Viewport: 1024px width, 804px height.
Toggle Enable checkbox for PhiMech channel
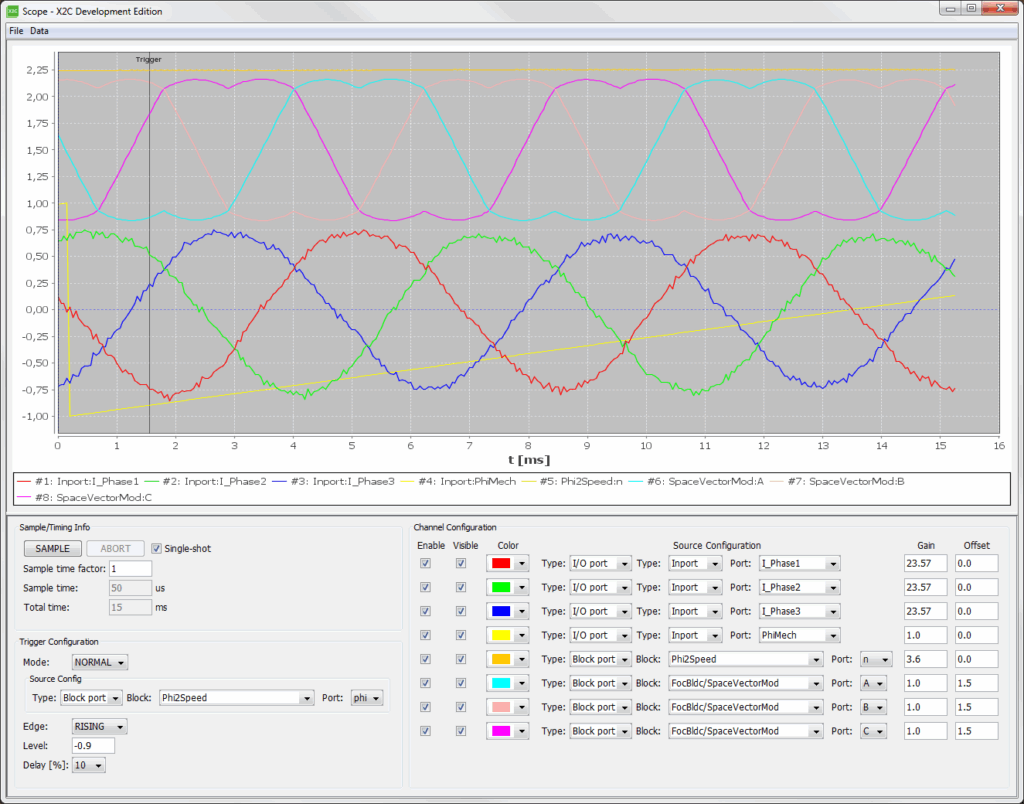(426, 635)
